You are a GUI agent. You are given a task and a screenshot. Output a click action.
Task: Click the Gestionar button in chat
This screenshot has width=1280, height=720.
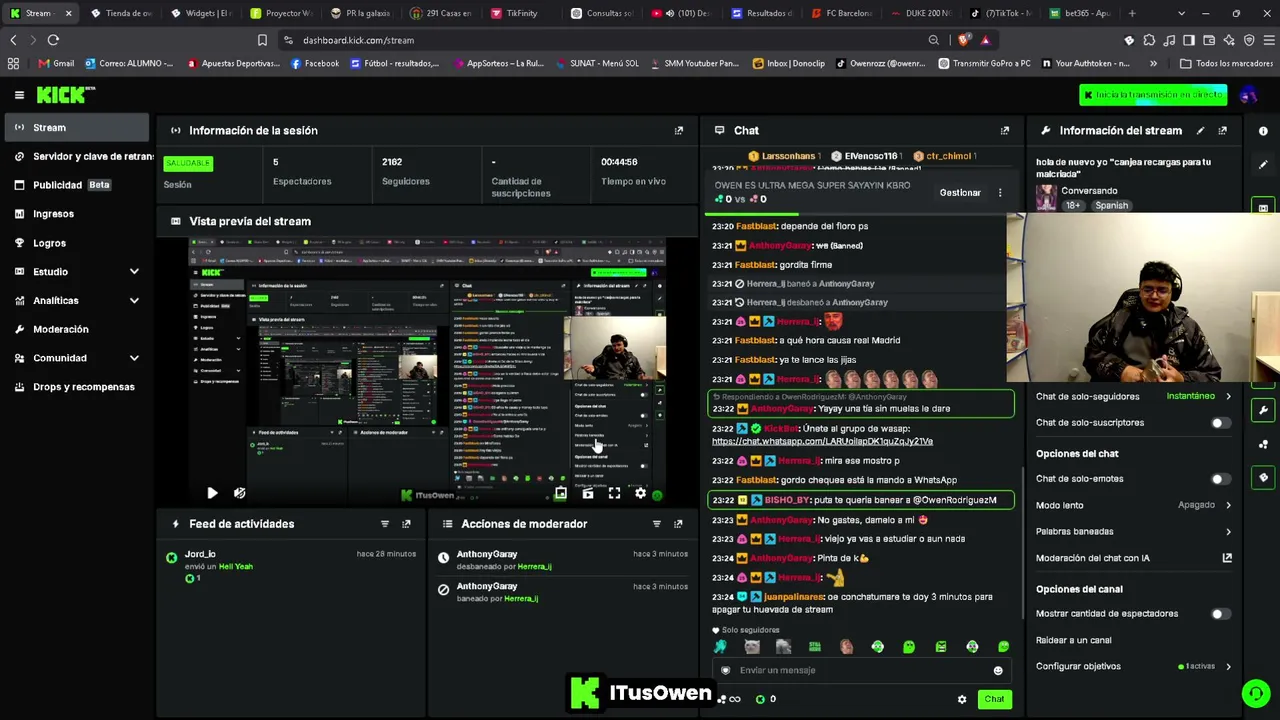(x=960, y=193)
